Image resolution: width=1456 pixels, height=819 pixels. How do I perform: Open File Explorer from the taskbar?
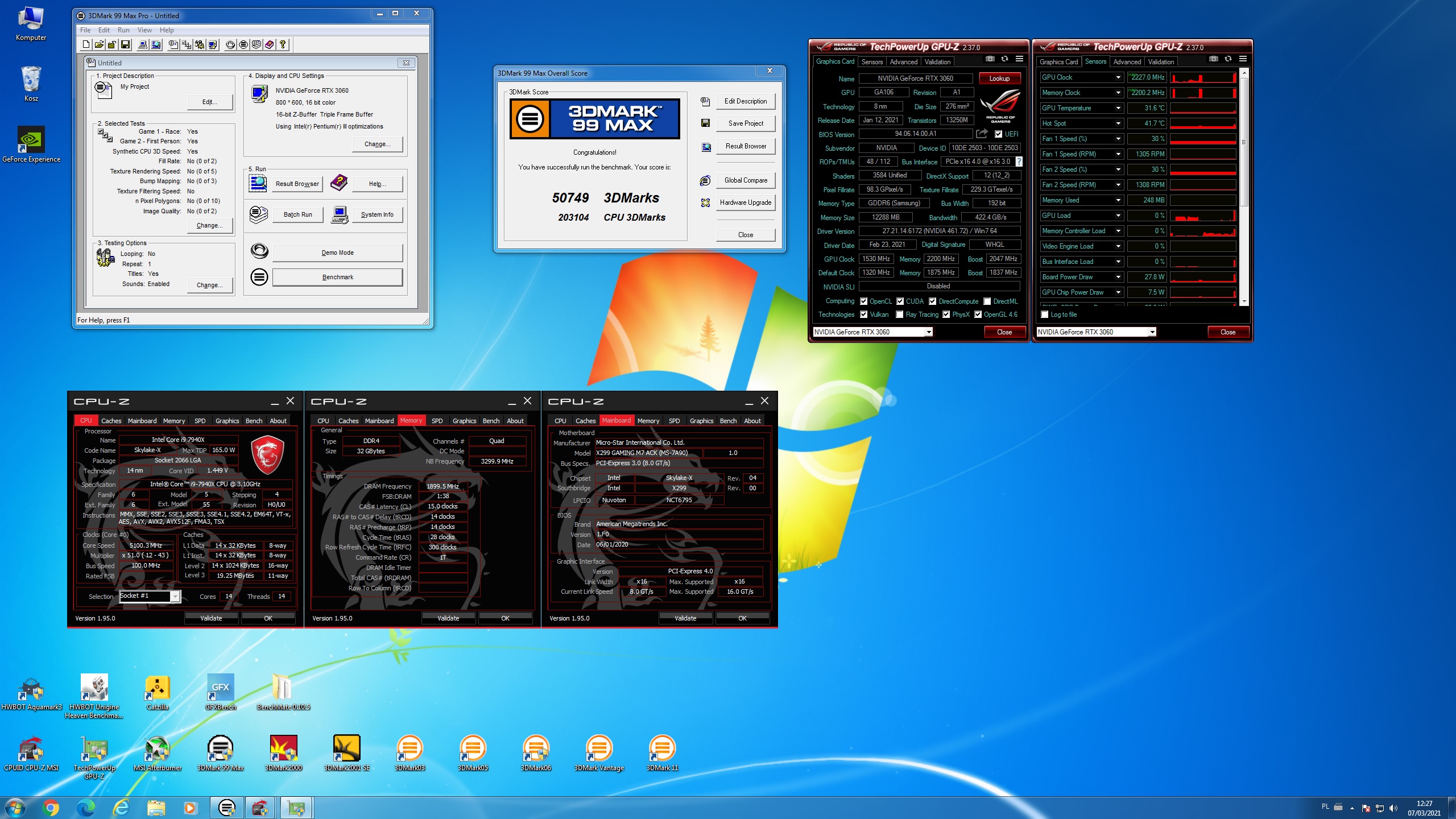click(156, 808)
